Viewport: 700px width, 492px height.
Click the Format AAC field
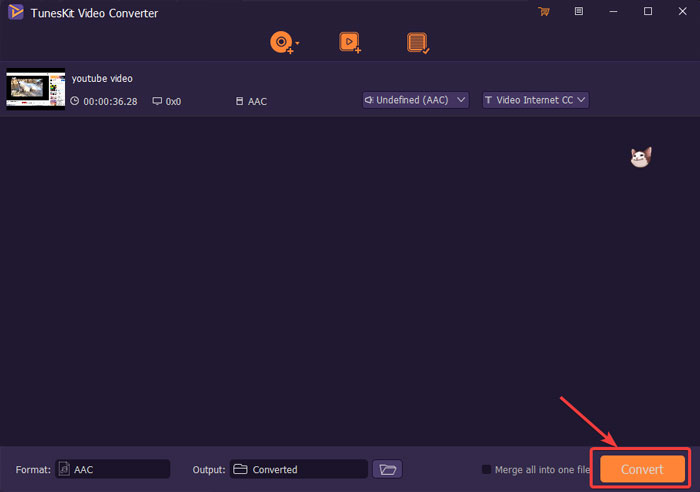113,469
